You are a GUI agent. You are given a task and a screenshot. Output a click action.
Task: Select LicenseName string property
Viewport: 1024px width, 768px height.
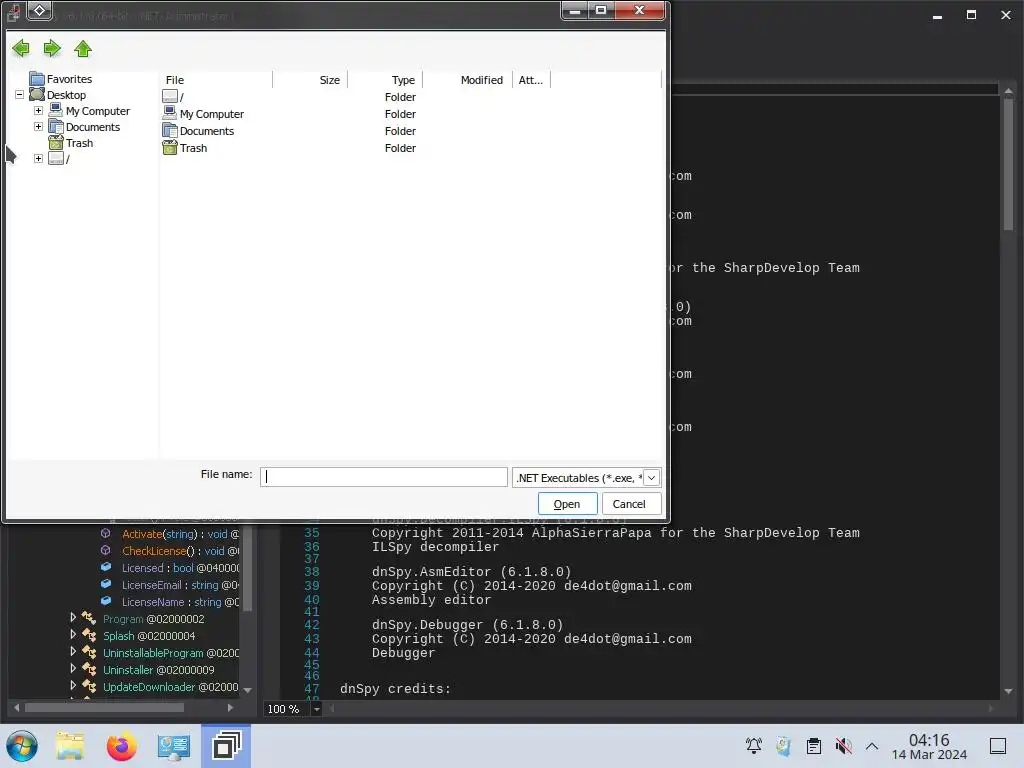tap(180, 602)
